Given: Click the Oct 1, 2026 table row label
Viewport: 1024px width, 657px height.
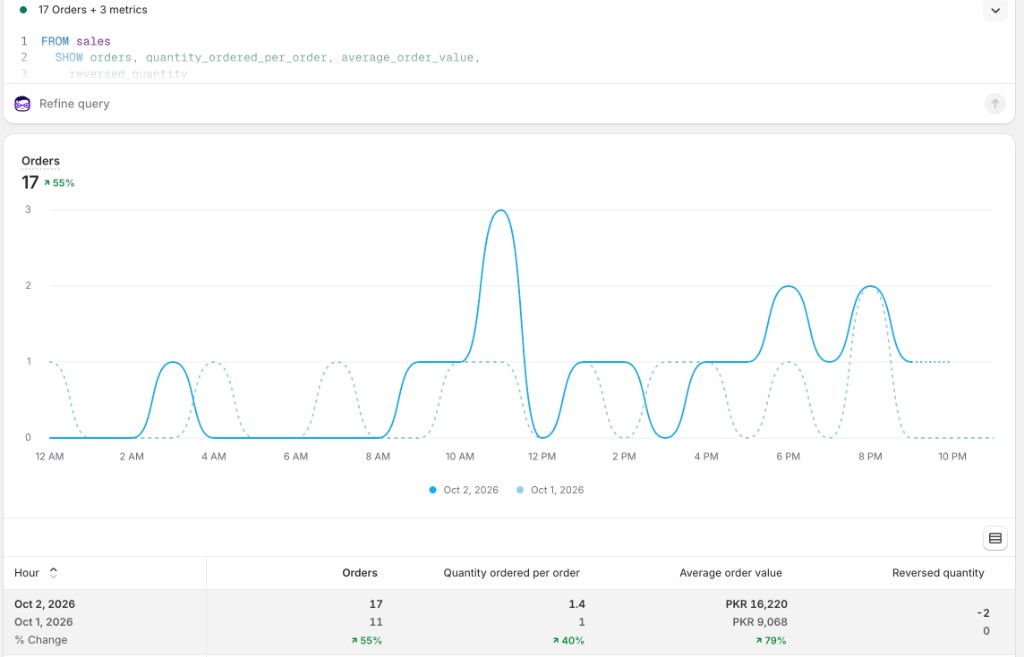Looking at the screenshot, I should [43, 622].
